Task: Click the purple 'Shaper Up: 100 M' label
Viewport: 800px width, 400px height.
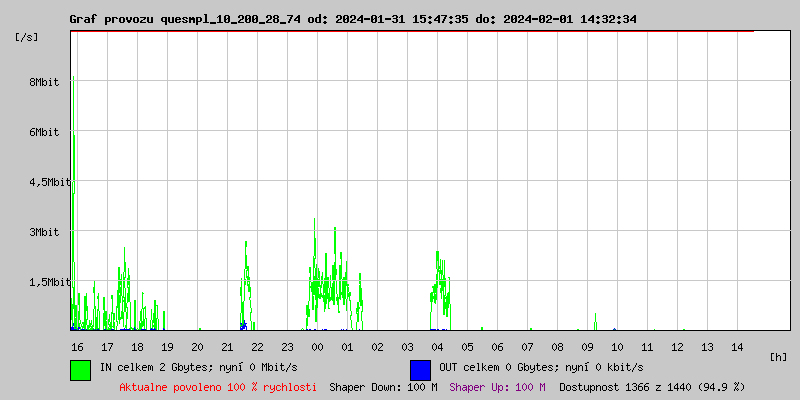Action: click(x=497, y=386)
